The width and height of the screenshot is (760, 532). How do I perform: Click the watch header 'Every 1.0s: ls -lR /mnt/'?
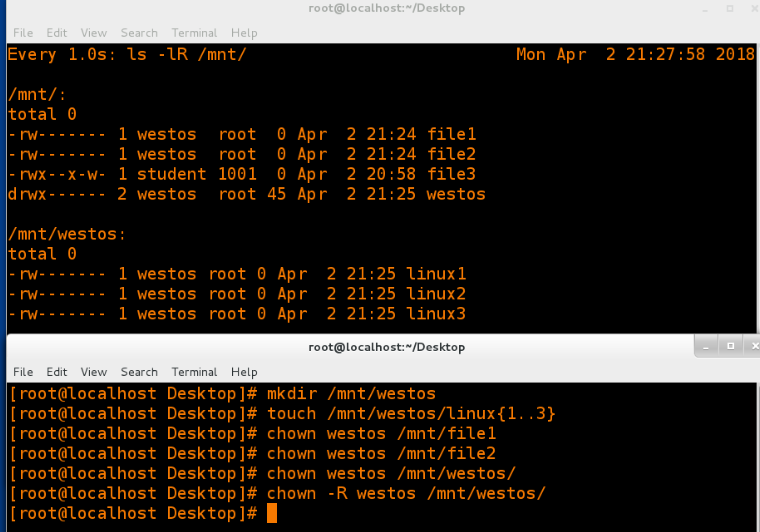[x=127, y=54]
